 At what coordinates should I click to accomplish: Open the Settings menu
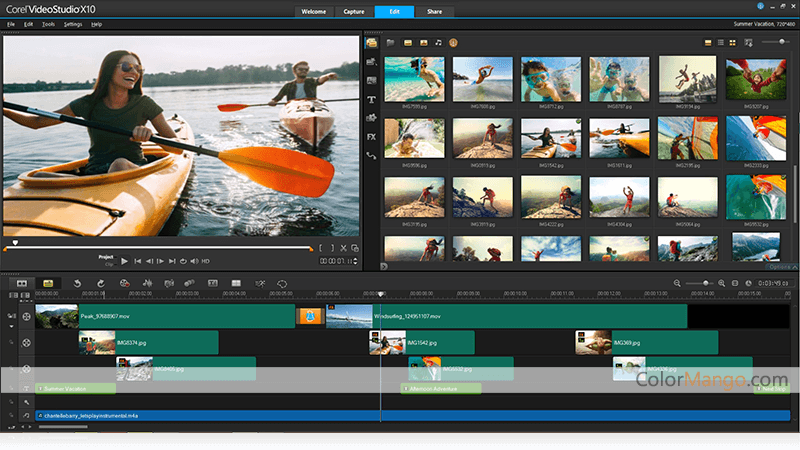[x=73, y=22]
